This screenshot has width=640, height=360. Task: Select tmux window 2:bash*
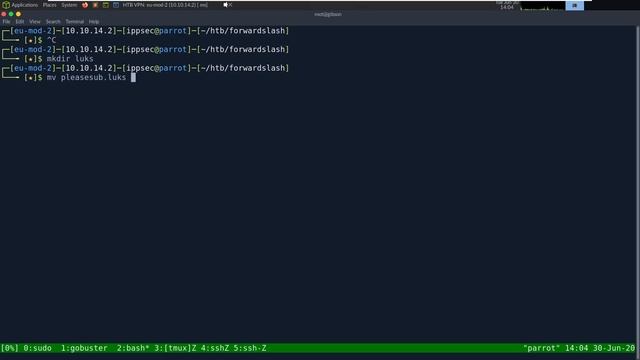tap(133, 348)
